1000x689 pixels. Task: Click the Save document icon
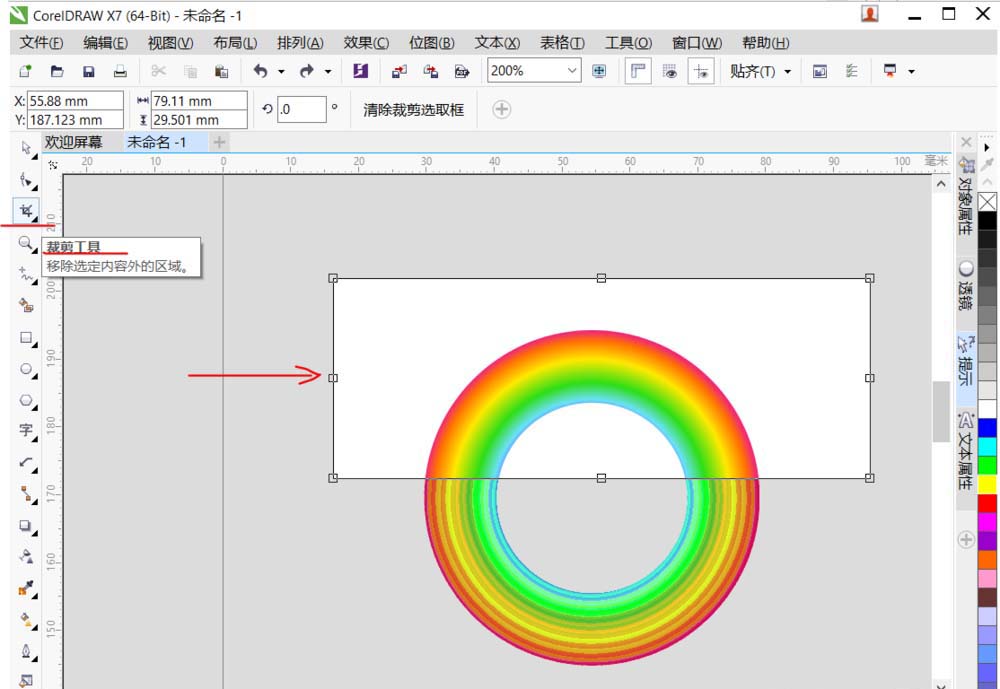tap(88, 71)
